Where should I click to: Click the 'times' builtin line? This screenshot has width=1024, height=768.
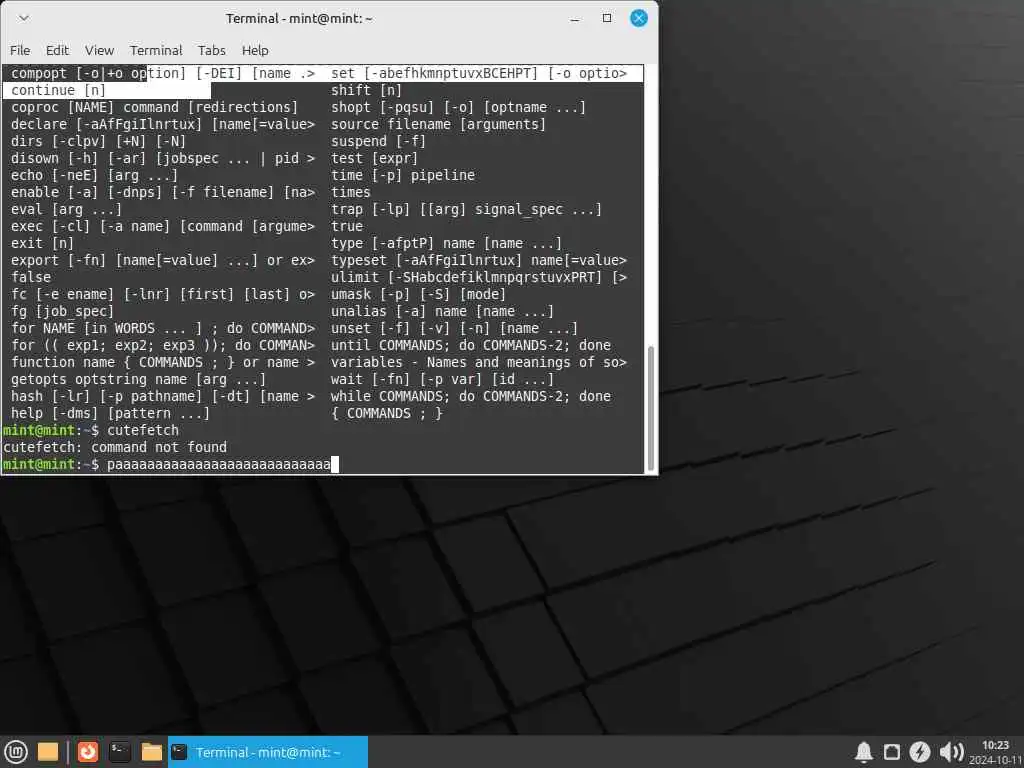[x=351, y=192]
